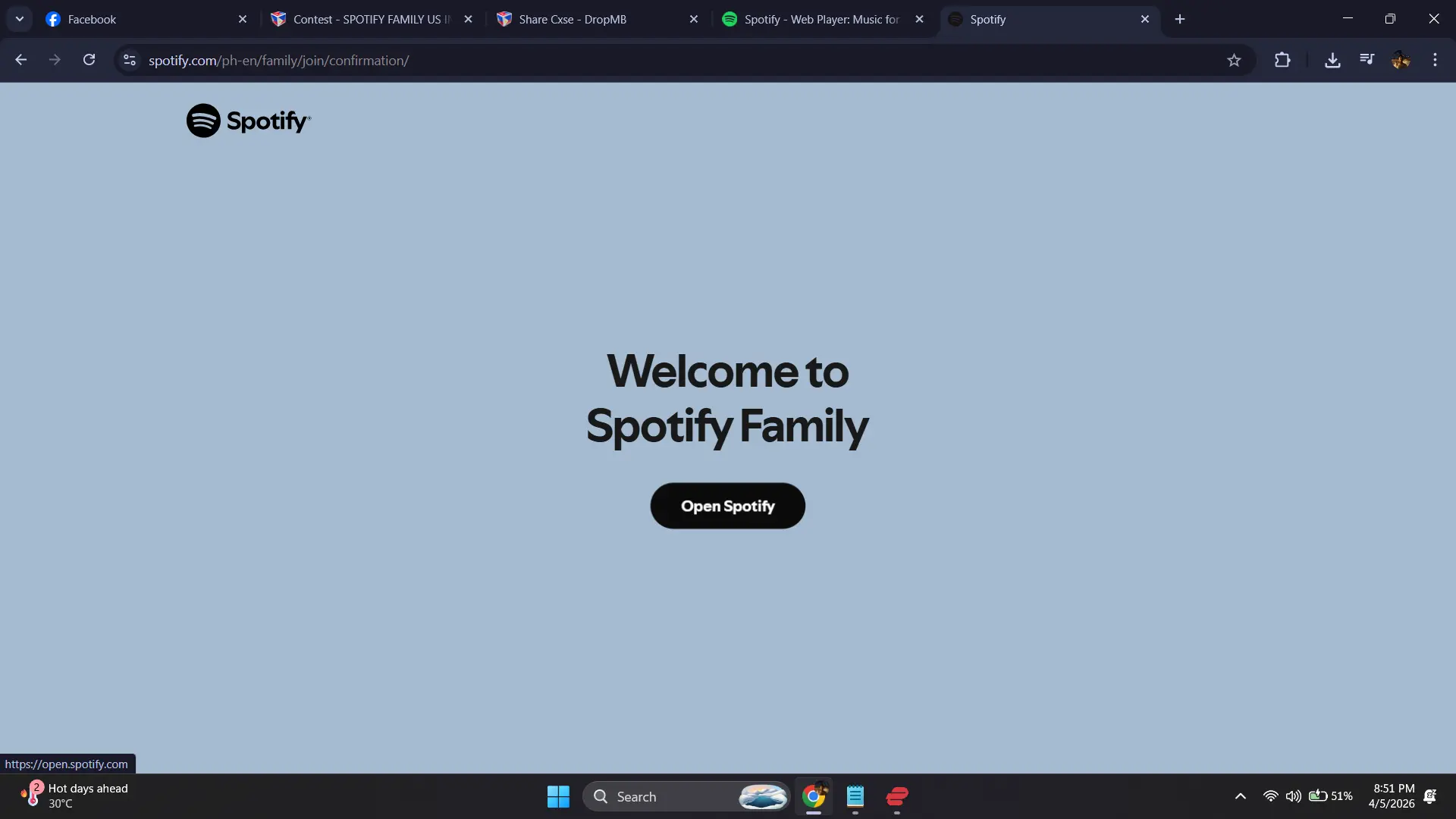Reload the current page
Viewport: 1456px width, 819px height.
[x=89, y=60]
